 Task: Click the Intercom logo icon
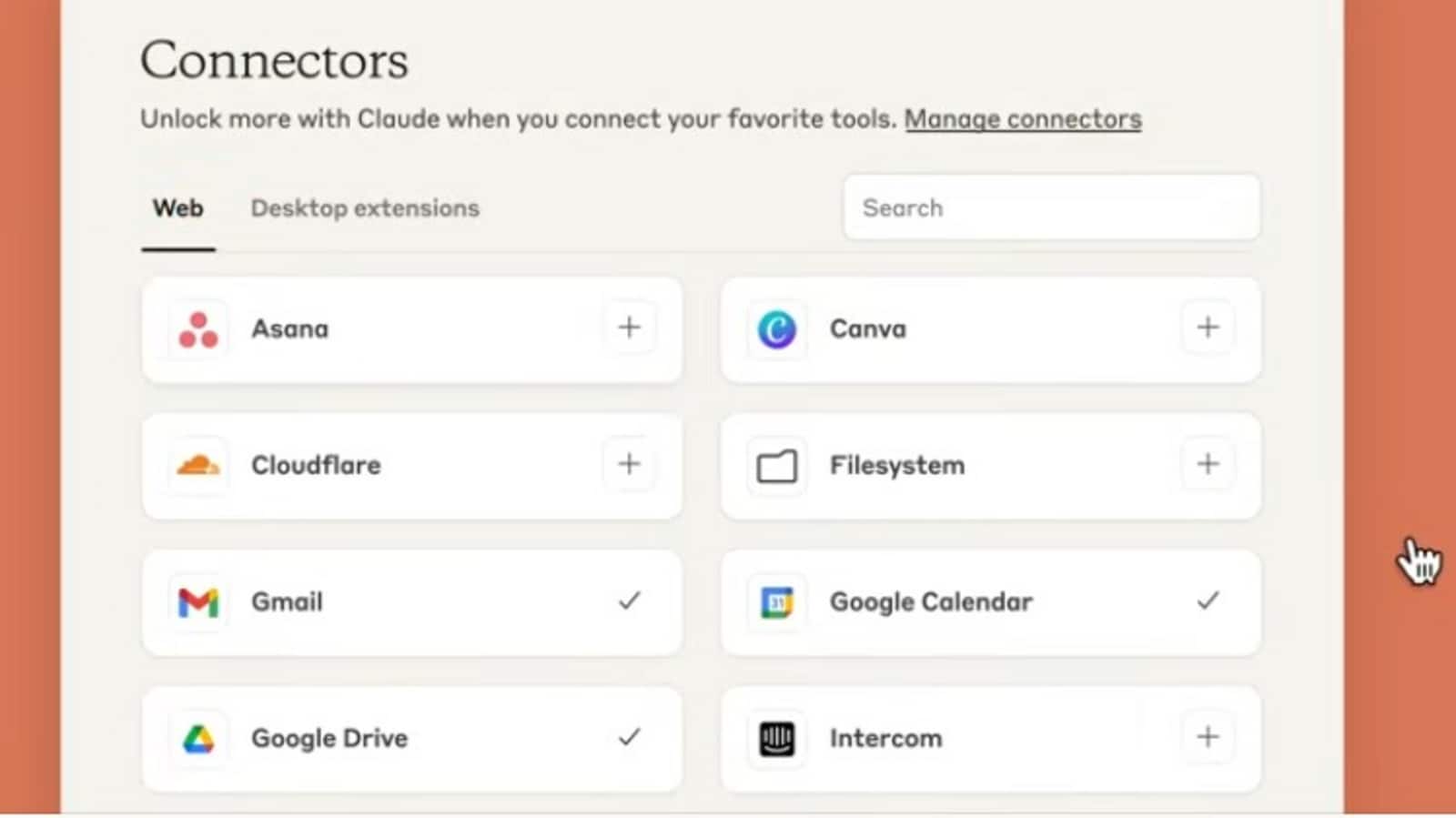pyautogui.click(x=775, y=738)
